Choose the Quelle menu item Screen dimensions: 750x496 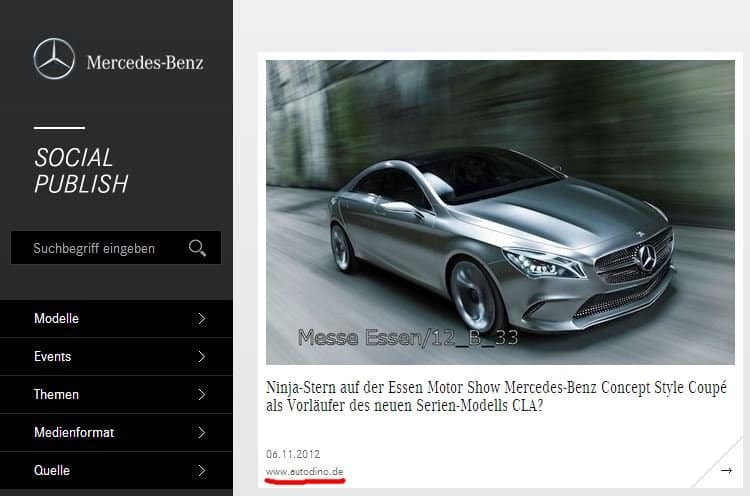coord(52,471)
